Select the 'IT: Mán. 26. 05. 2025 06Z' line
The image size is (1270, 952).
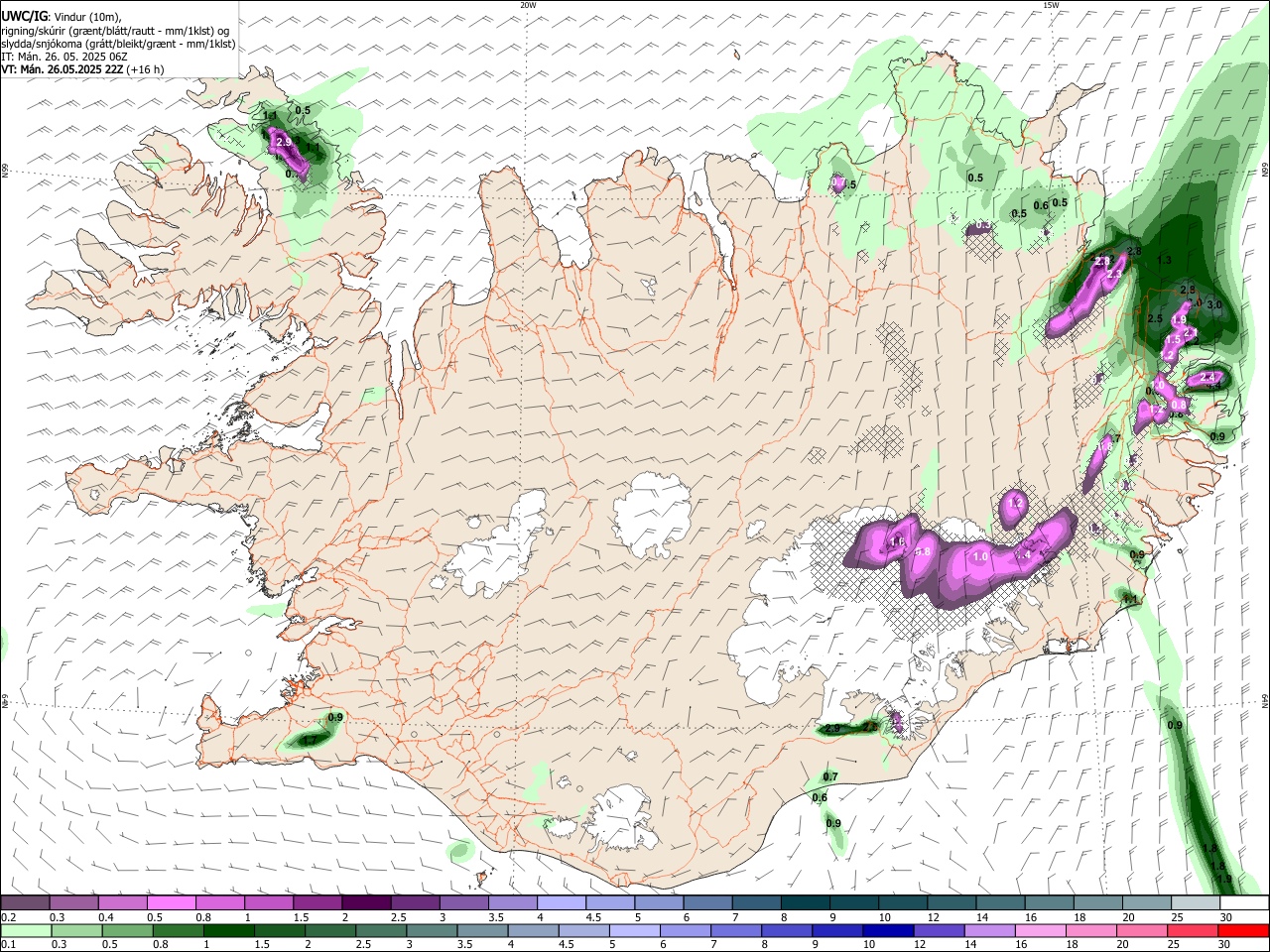[64, 57]
